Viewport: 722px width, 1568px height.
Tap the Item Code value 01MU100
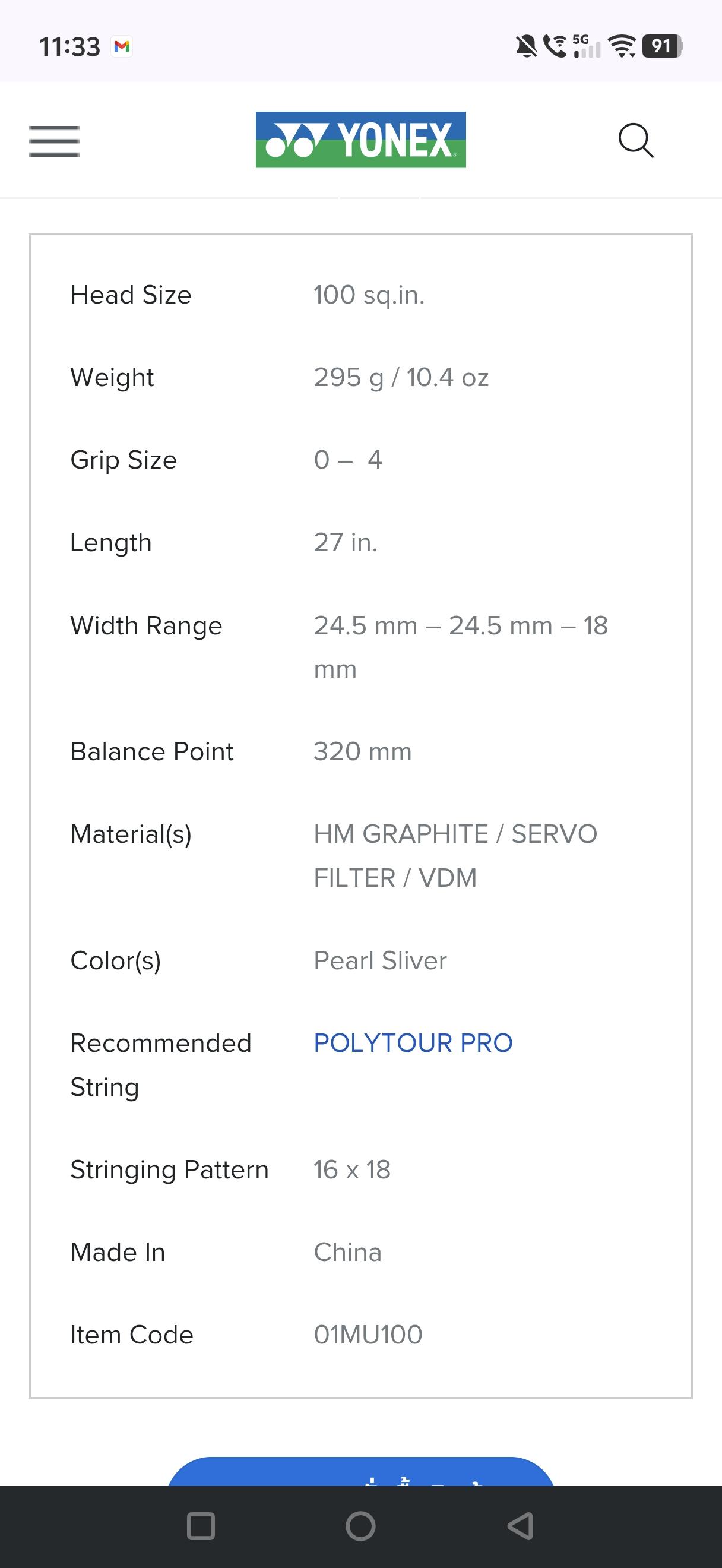click(x=368, y=1335)
